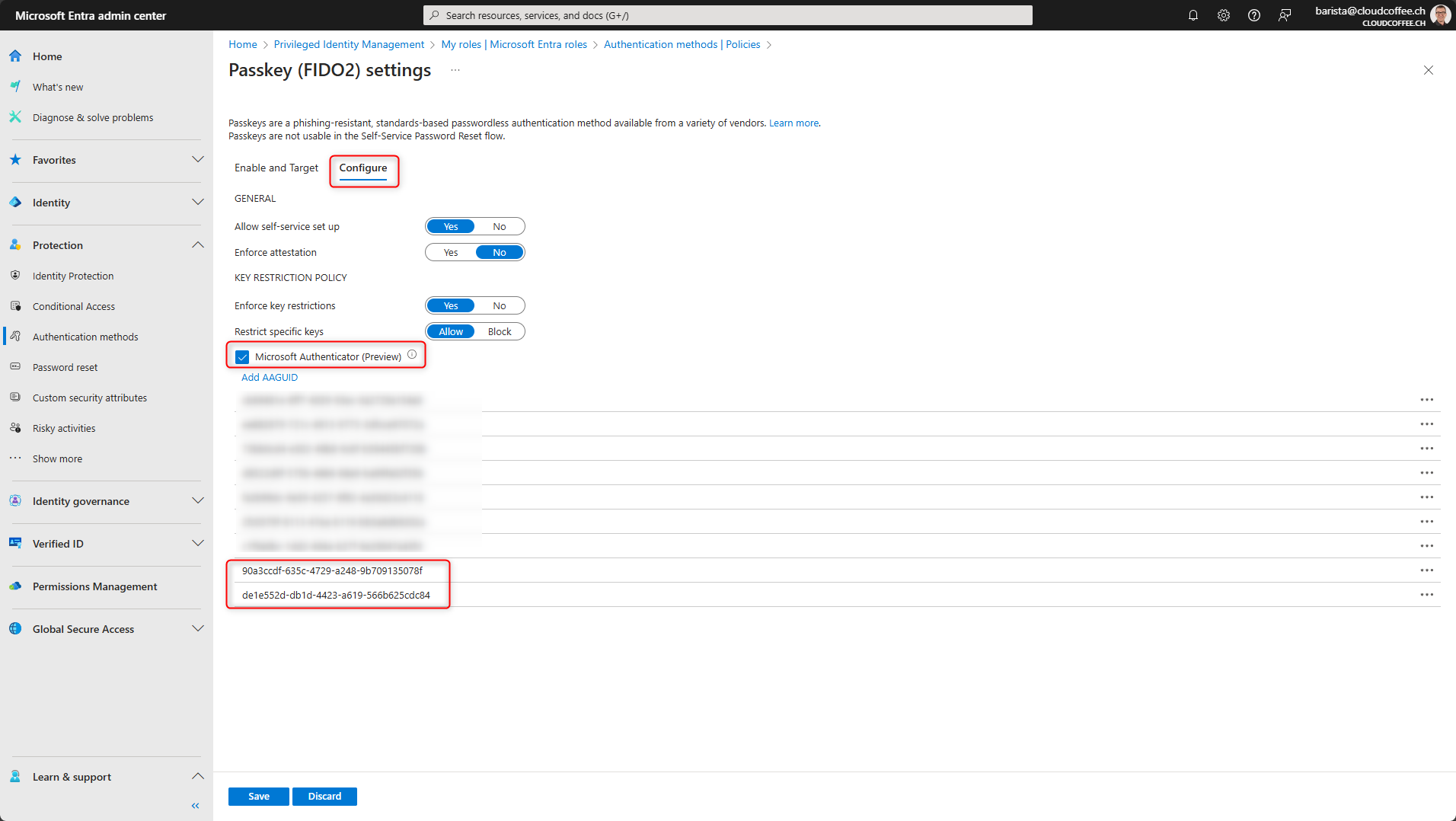Uncheck Microsoft Authenticator (Preview) checkbox

[243, 357]
